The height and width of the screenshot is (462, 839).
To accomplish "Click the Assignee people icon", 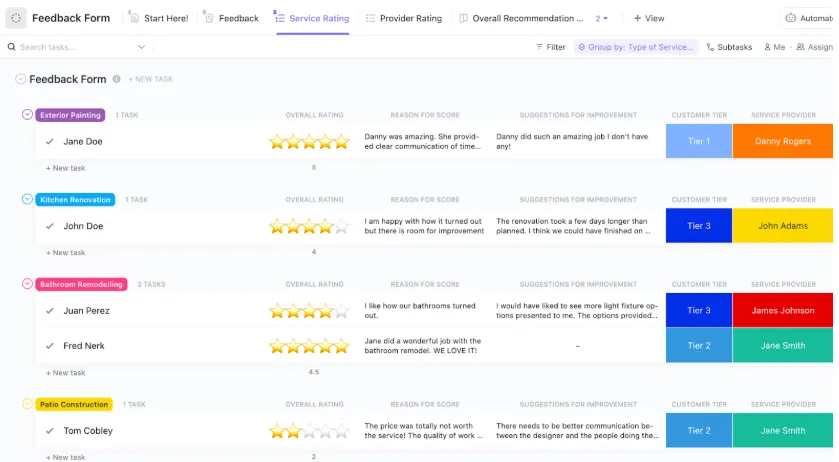I will tap(800, 47).
